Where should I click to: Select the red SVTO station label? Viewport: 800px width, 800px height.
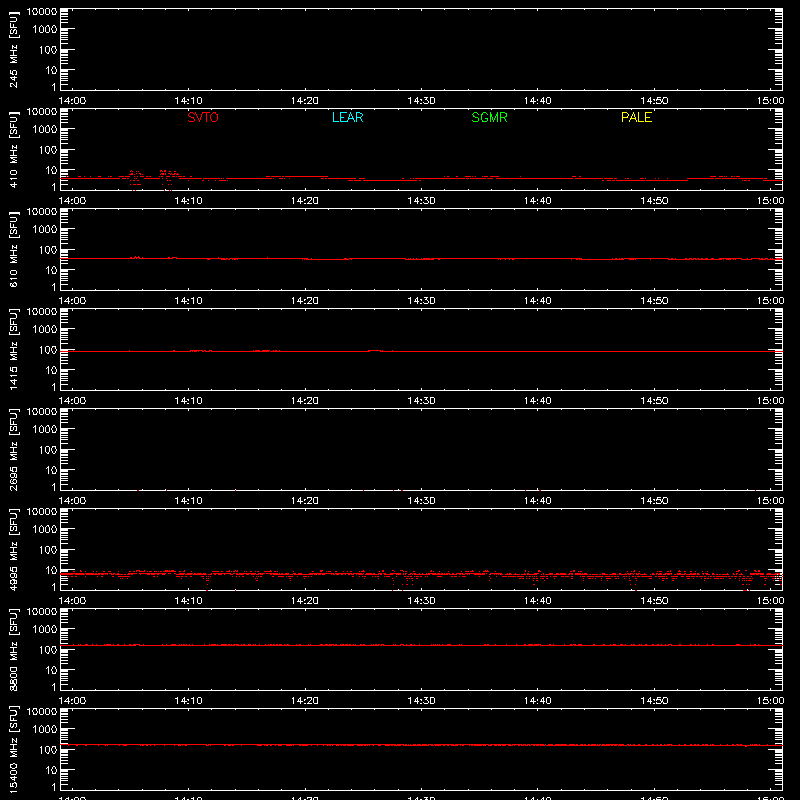203,117
